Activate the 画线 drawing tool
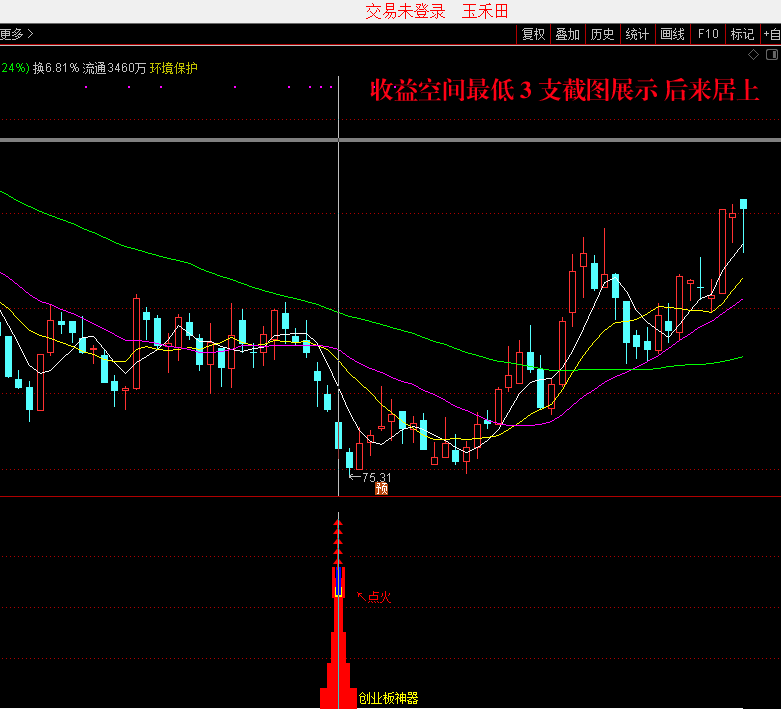 point(672,34)
